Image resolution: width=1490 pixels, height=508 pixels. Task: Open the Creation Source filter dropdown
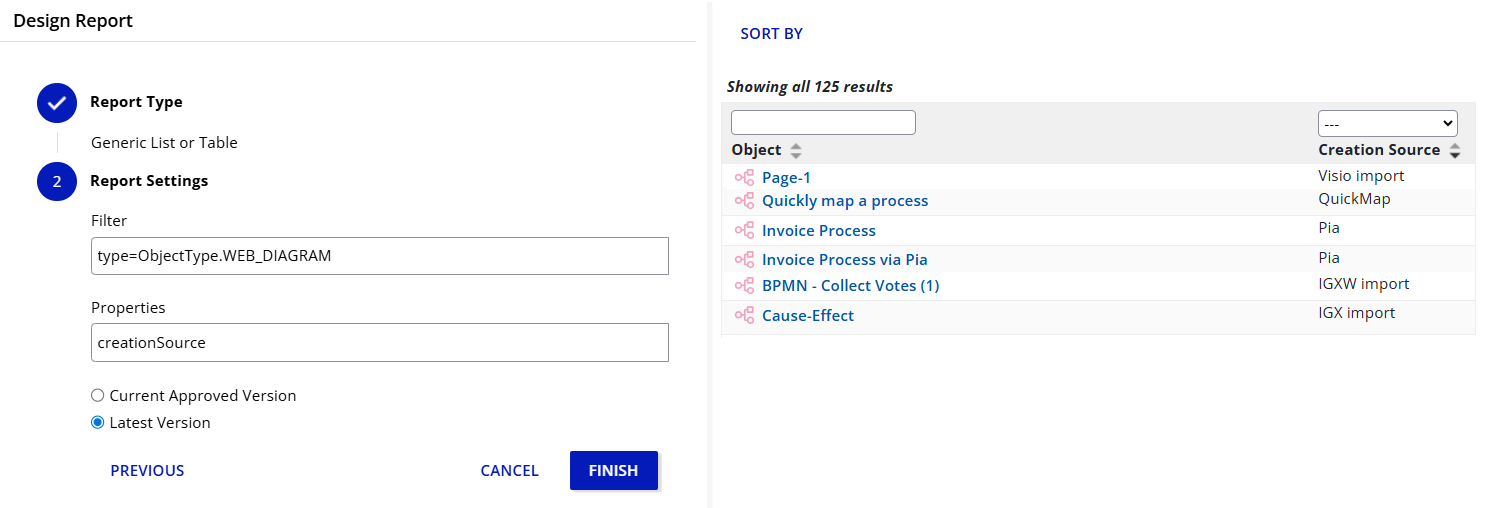coord(1387,124)
